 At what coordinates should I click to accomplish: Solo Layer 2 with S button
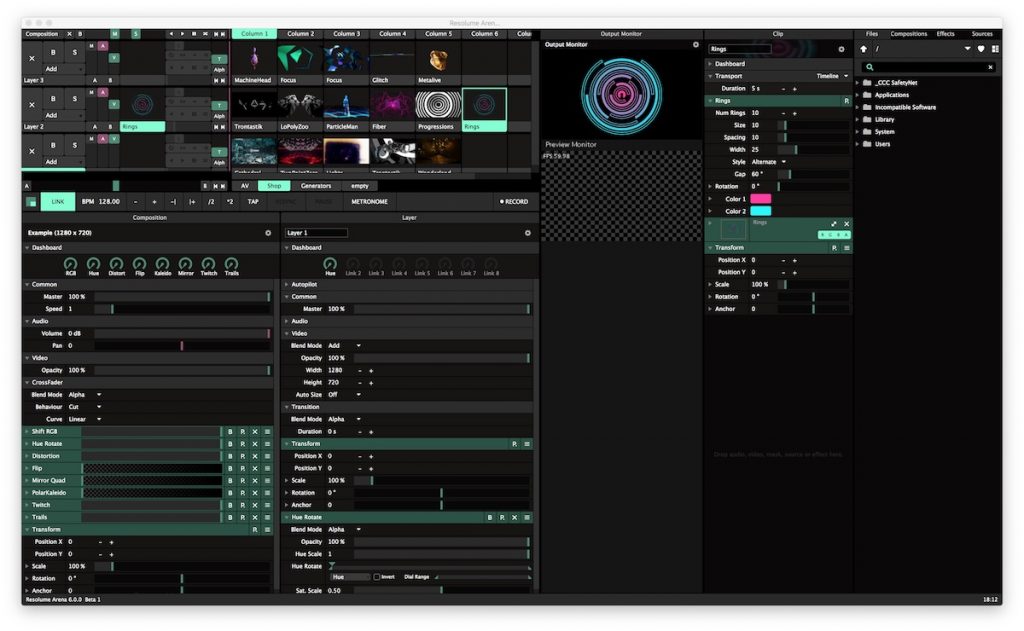point(74,99)
